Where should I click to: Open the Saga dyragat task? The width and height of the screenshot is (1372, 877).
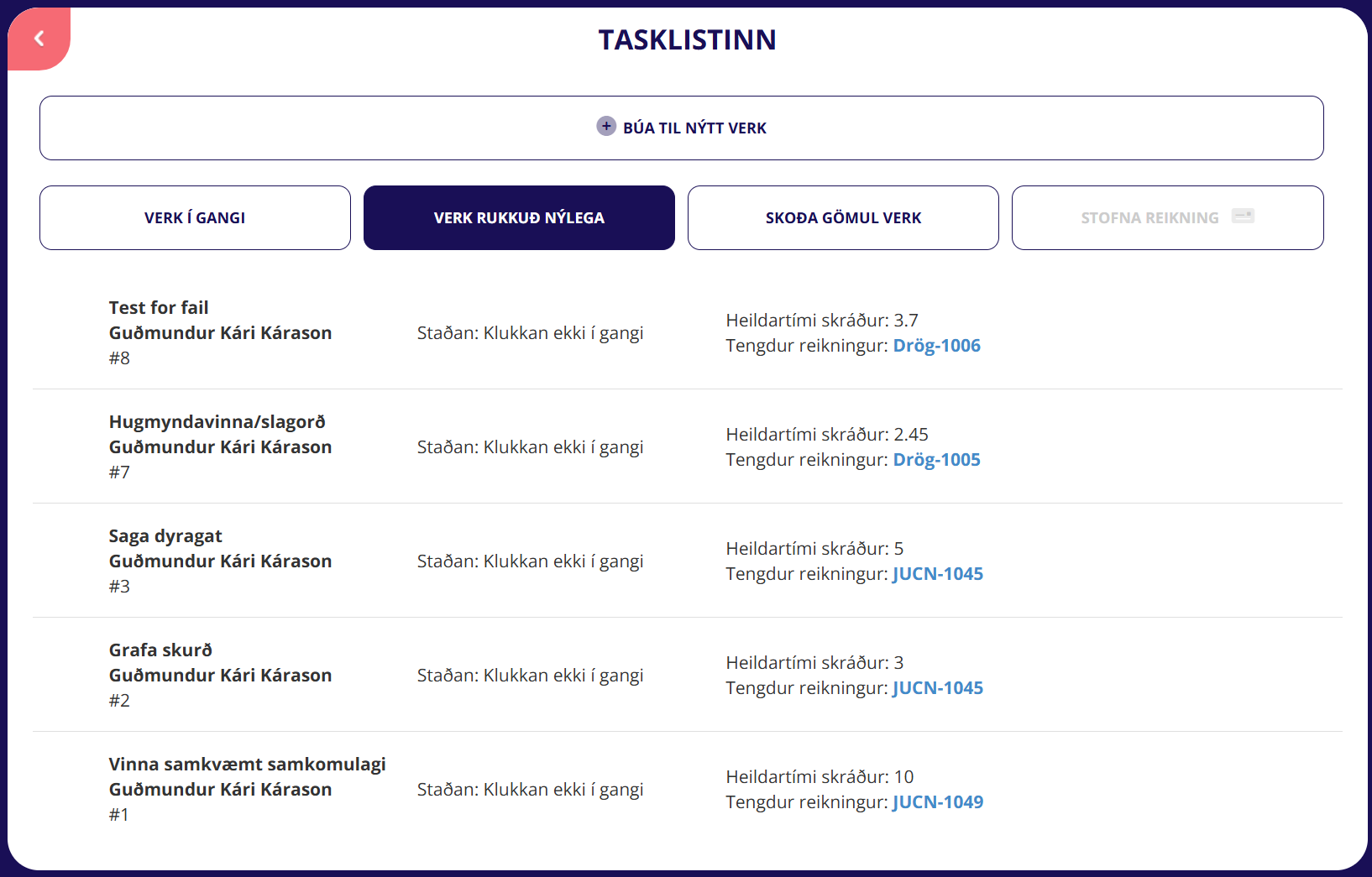click(165, 536)
